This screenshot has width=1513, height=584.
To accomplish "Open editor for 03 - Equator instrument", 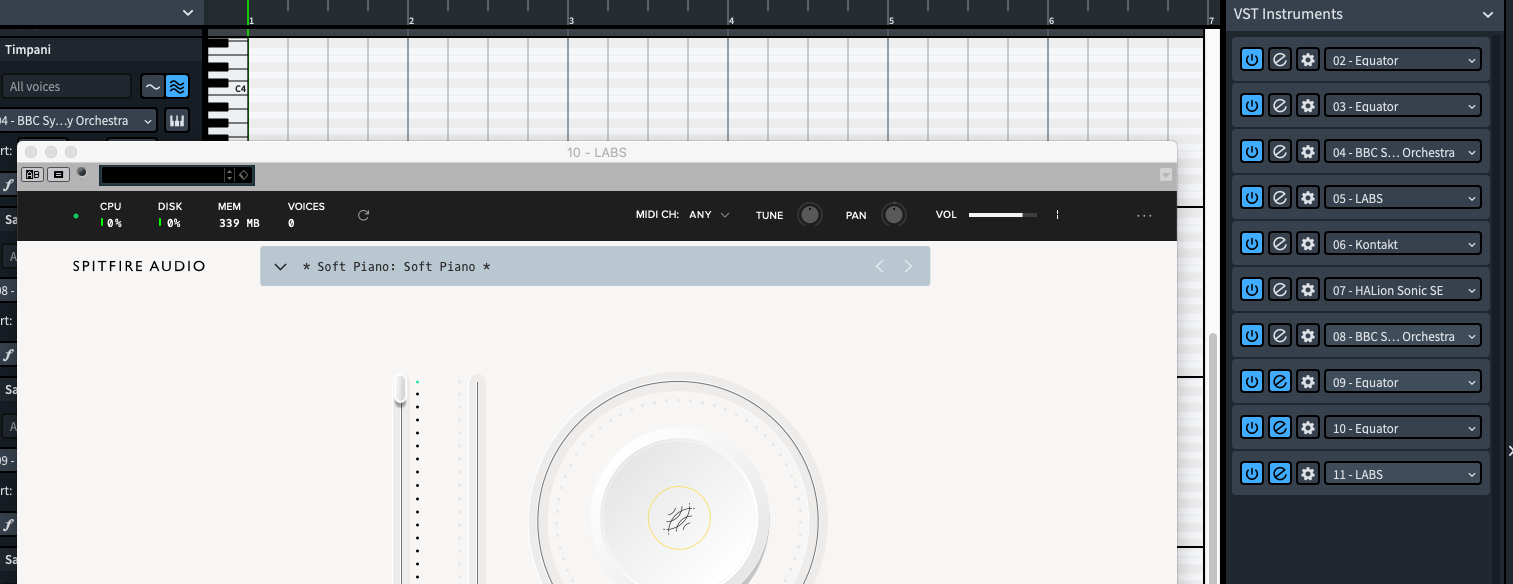I will [1279, 106].
